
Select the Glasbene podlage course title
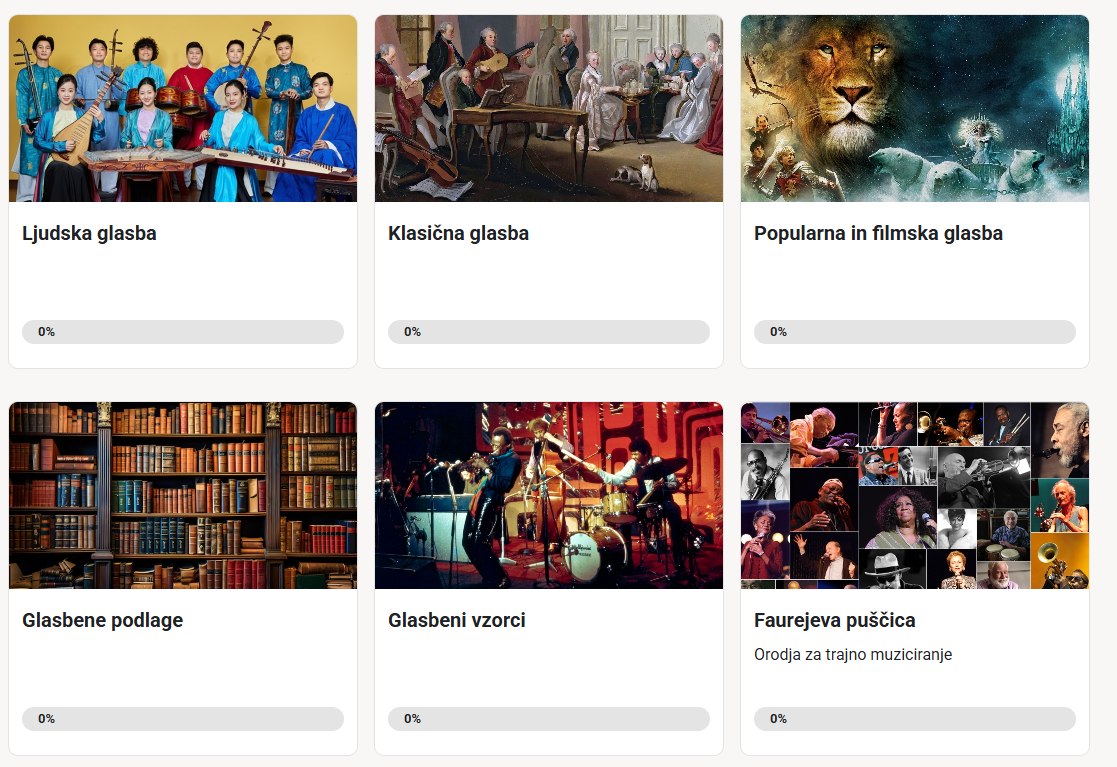102,621
